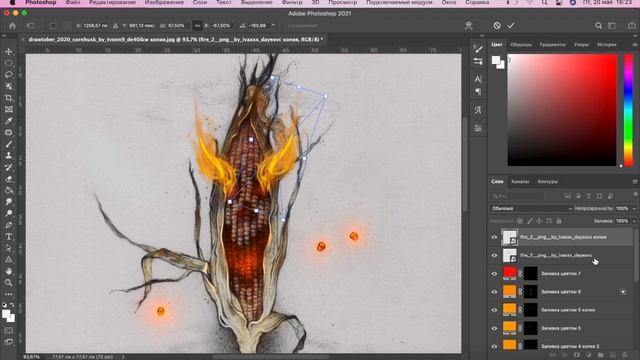The image size is (640, 360).
Task: Open the Brushes panel icon in side strip
Action: tap(478, 49)
